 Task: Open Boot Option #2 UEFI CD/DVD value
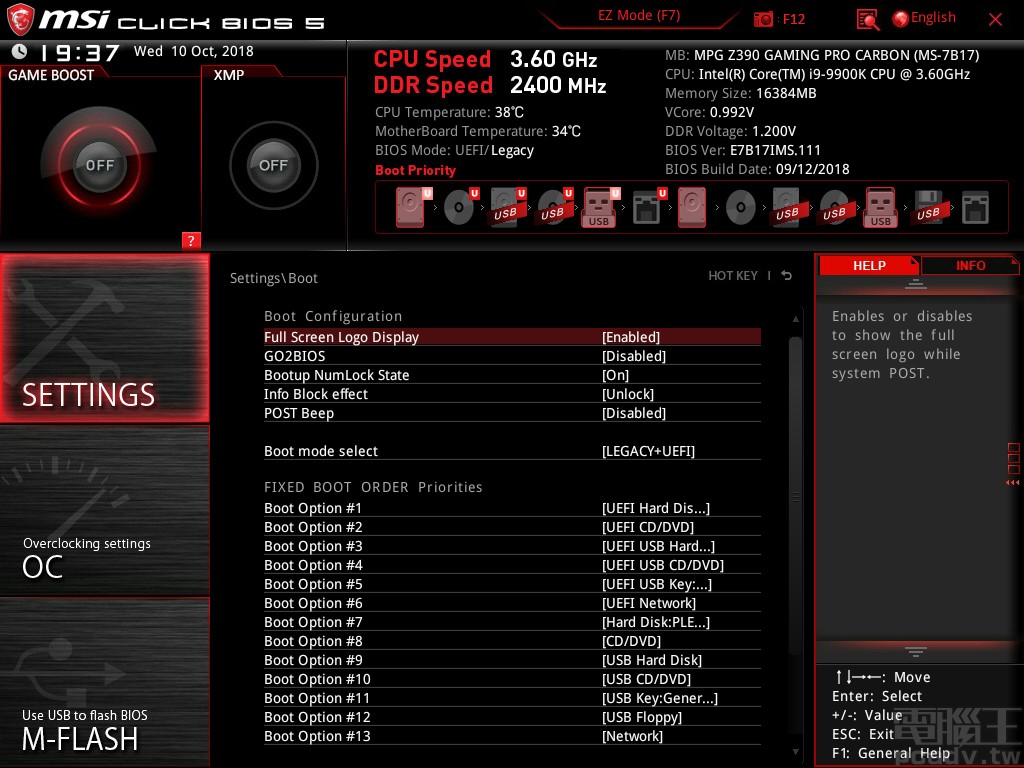pos(647,527)
